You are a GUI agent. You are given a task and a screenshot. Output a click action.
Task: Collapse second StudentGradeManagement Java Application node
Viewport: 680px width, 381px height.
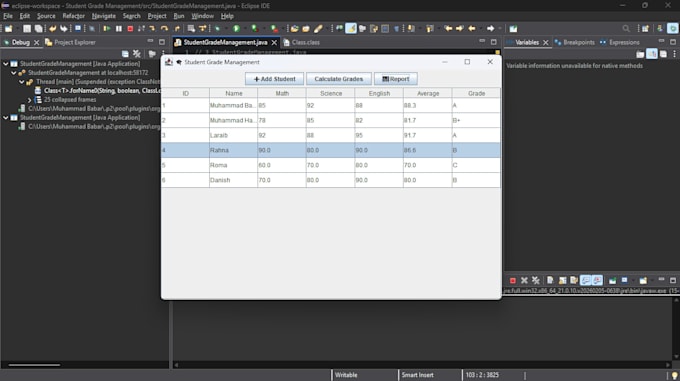tap(6, 118)
